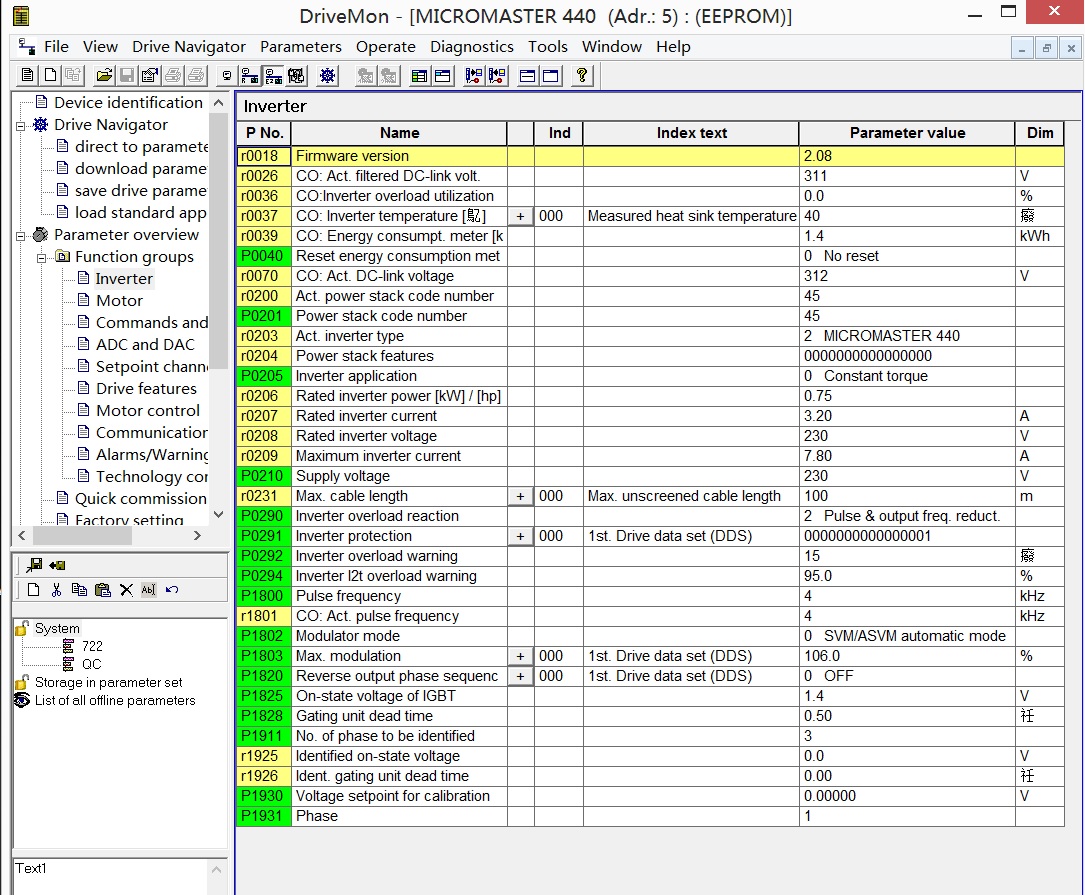Screen dimensions: 1085x895
Task: Click the P No. column header
Action: pos(264,133)
